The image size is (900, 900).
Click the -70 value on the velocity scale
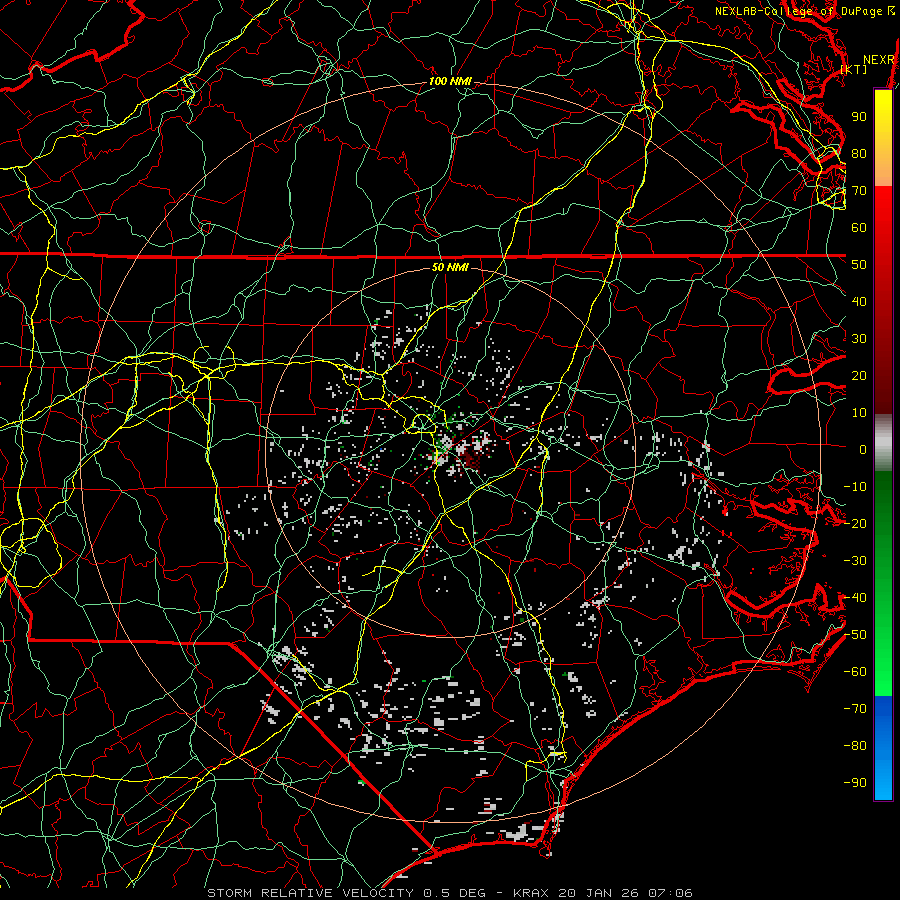(x=855, y=709)
